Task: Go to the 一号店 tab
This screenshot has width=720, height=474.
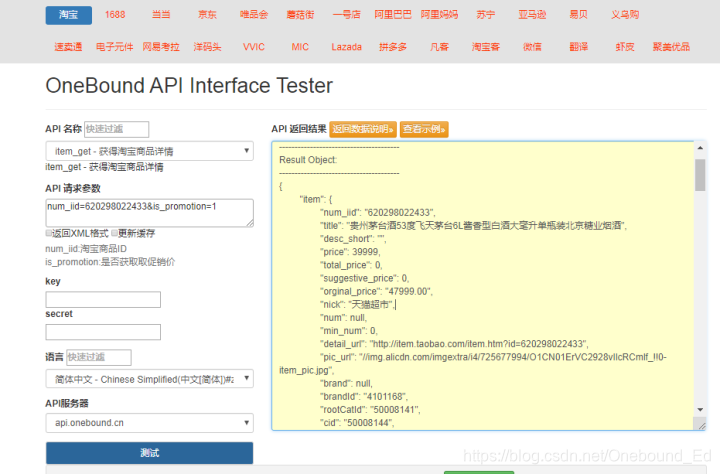Action: [x=346, y=15]
